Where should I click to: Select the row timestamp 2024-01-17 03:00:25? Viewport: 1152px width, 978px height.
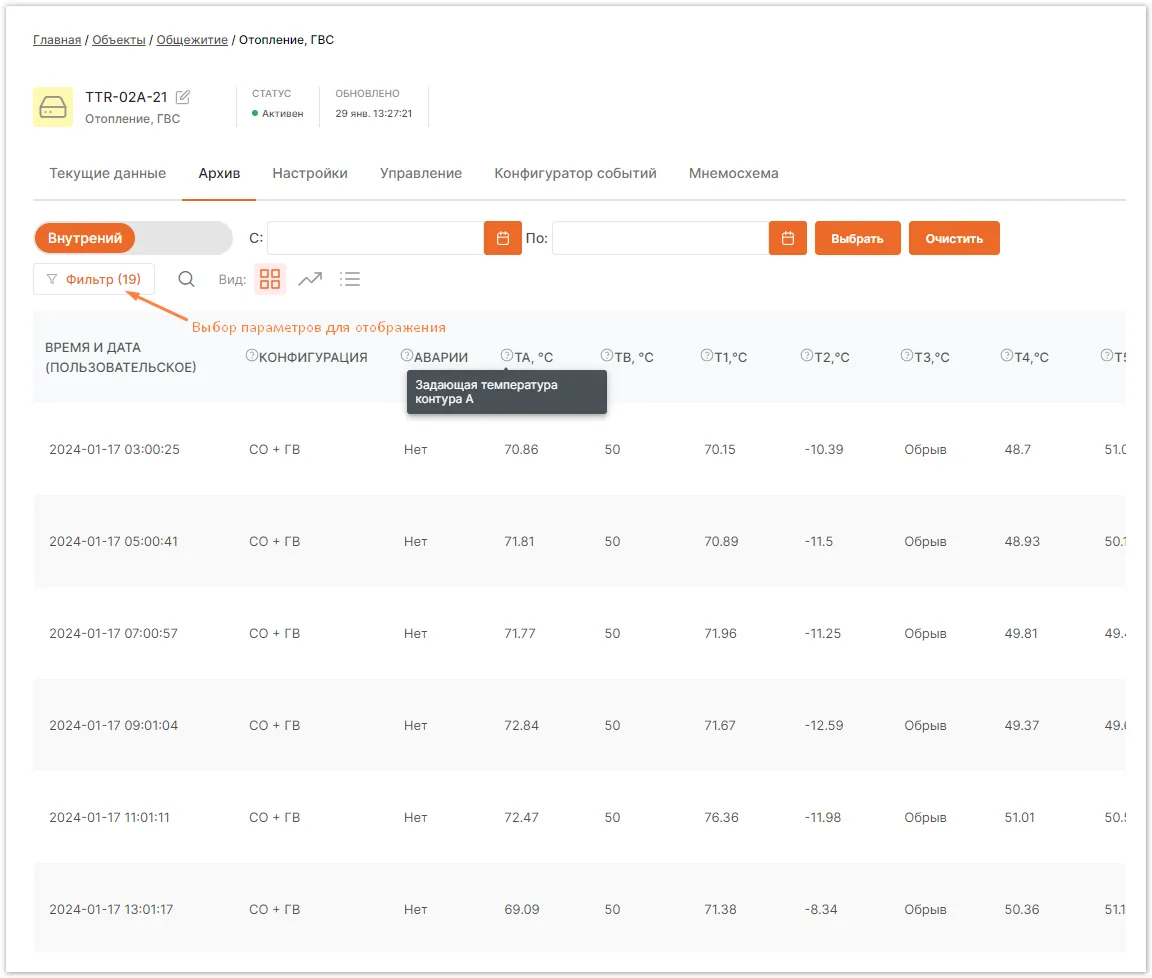(x=115, y=450)
